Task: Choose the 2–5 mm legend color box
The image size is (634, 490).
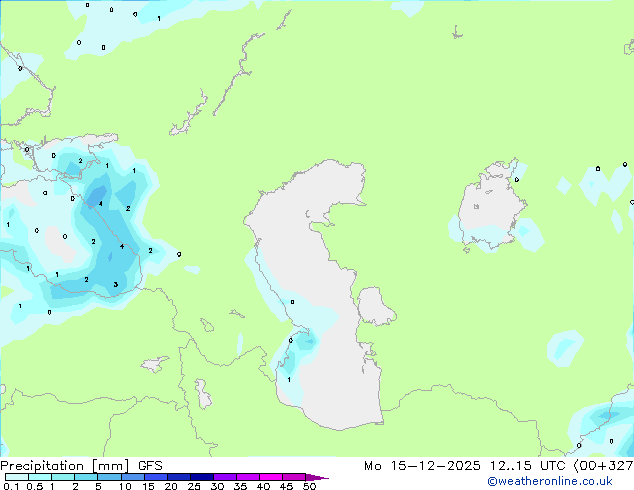Action: coord(86,477)
